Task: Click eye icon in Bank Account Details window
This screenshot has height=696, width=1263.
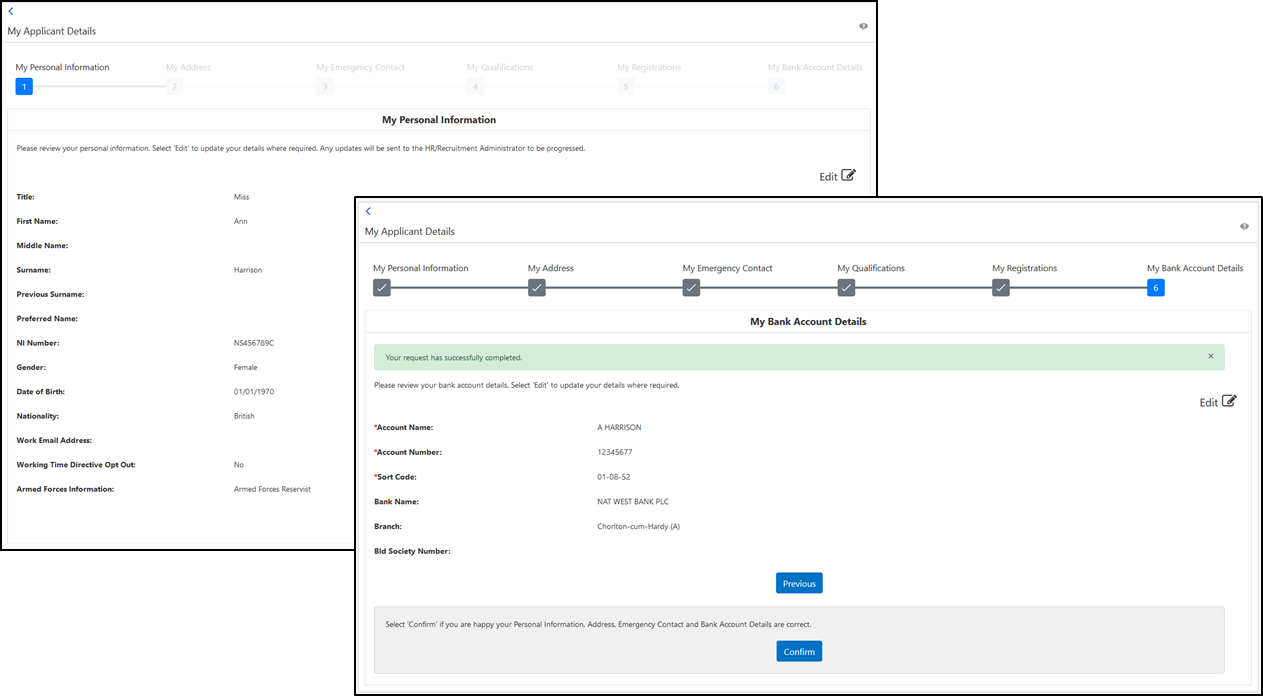Action: 1244,226
